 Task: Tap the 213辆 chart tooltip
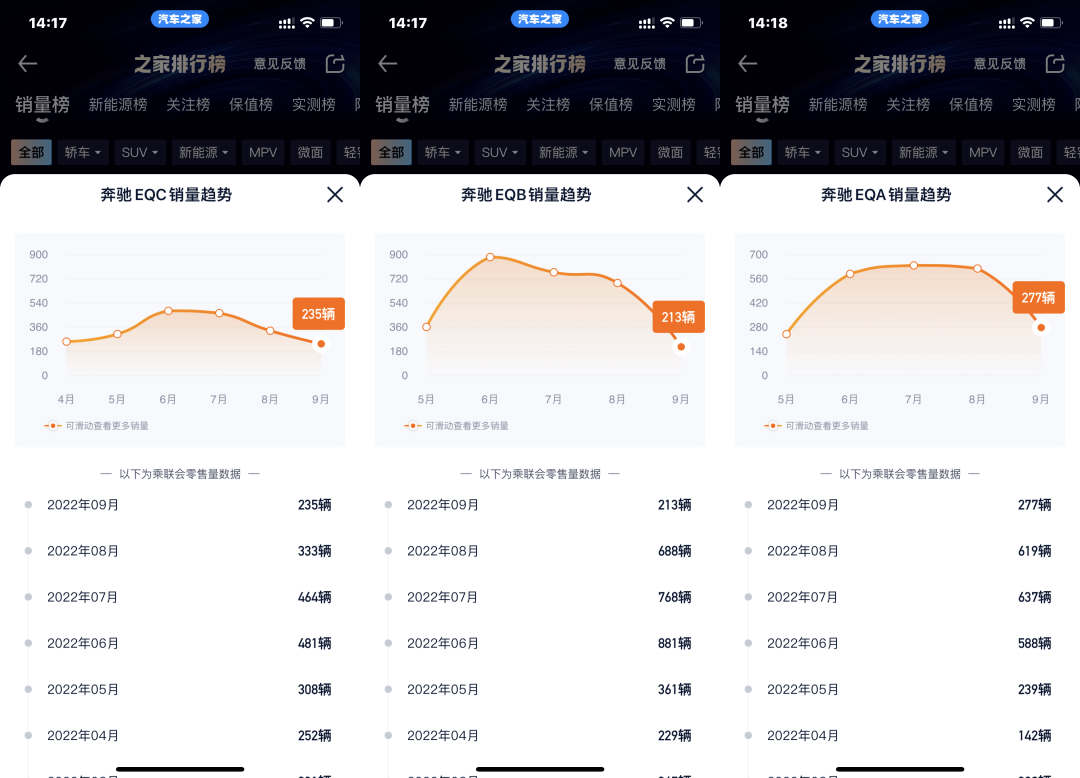(x=678, y=317)
